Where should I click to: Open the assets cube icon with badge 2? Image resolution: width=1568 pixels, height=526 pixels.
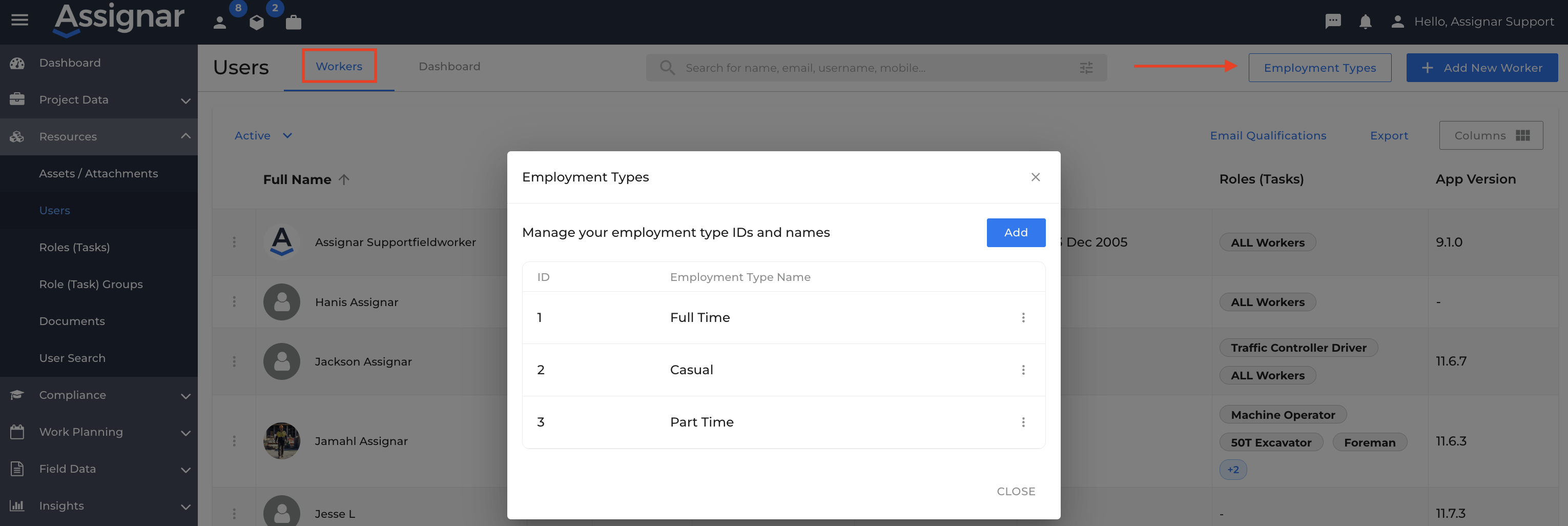click(x=257, y=23)
